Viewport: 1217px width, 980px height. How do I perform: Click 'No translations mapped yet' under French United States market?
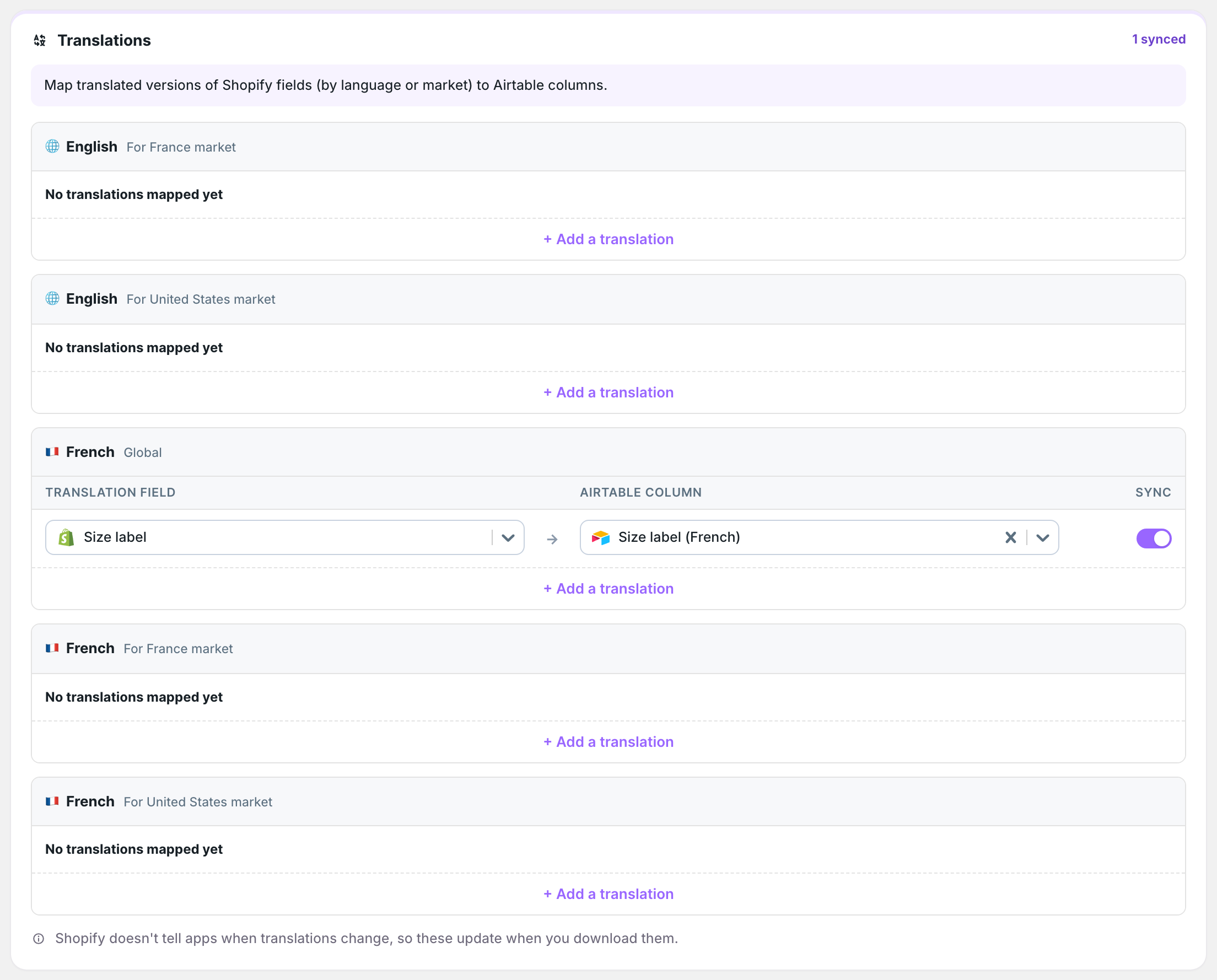point(134,849)
